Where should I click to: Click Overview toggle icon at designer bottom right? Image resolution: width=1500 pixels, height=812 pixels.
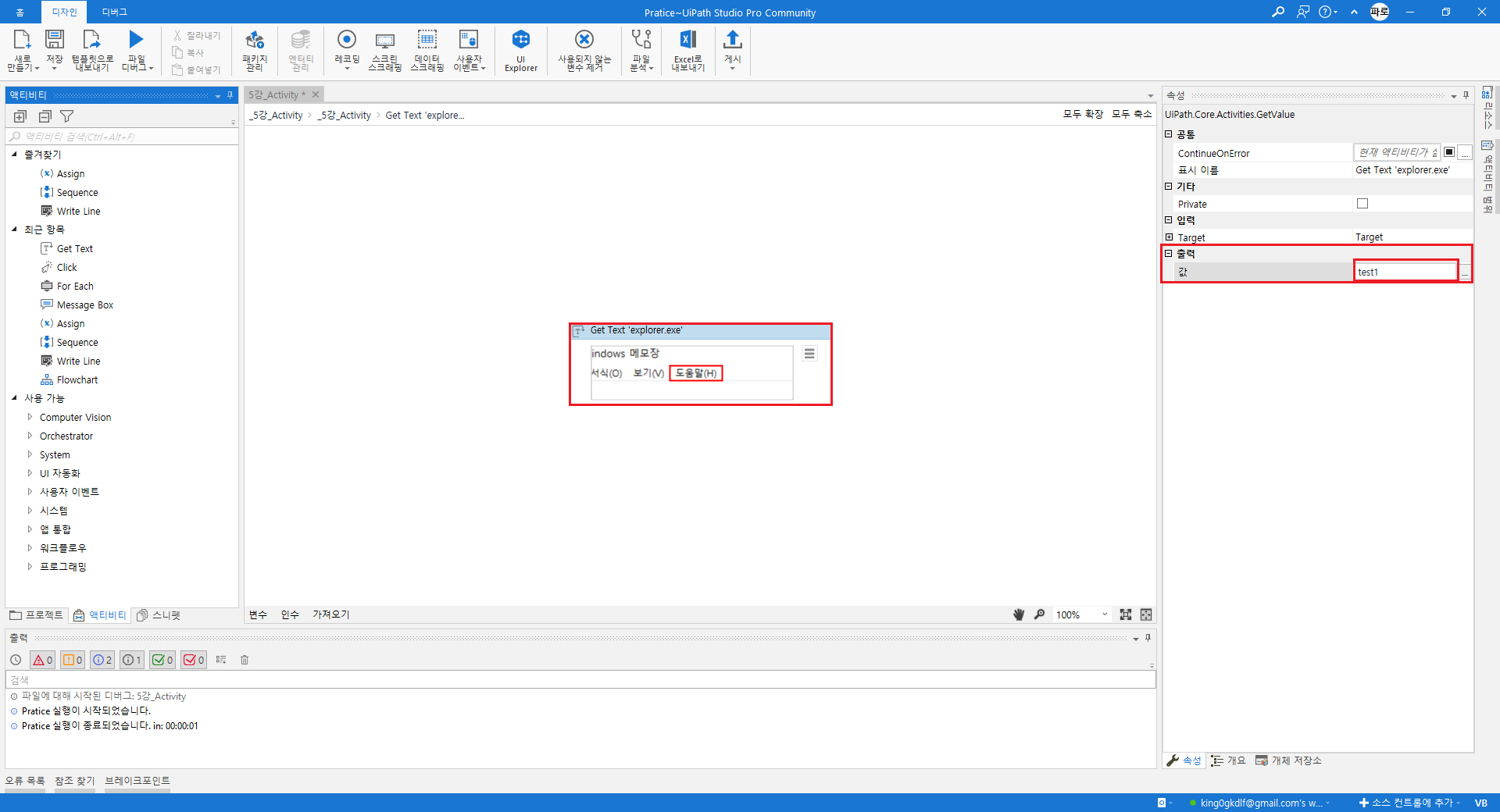[x=1146, y=614]
